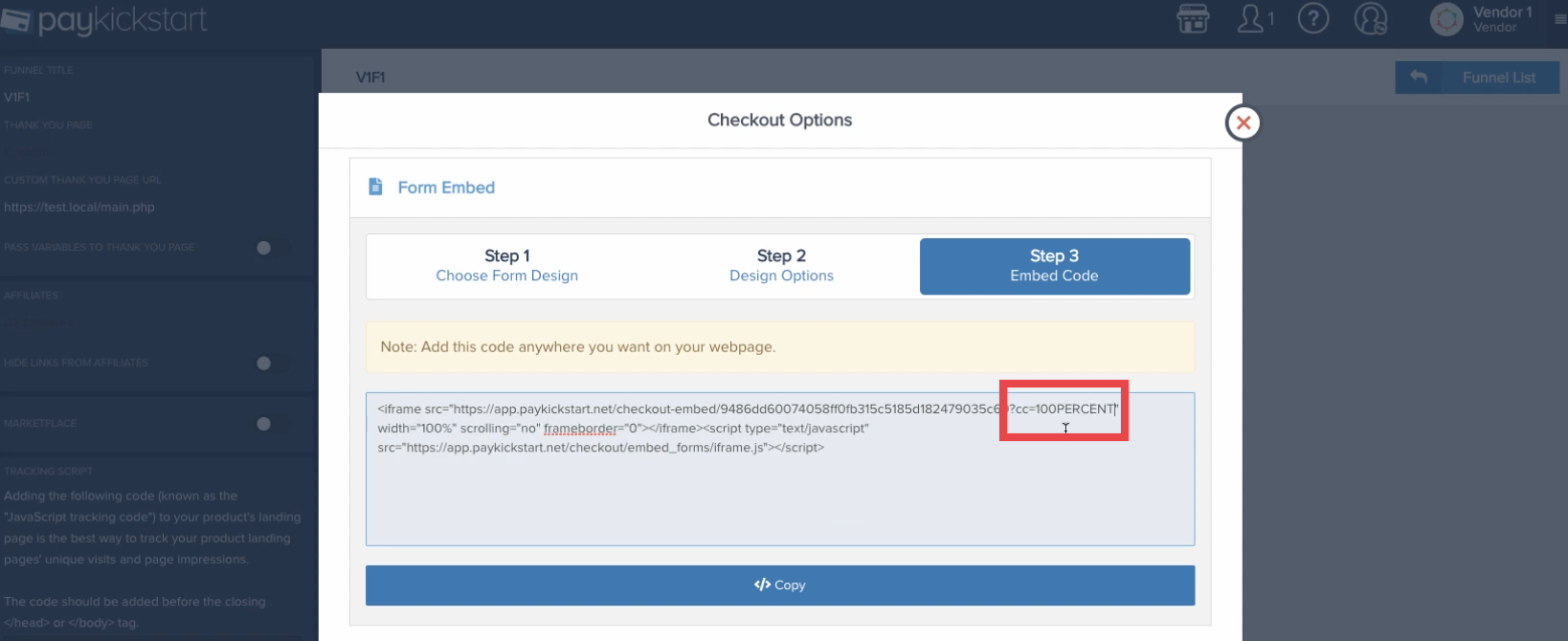The width and height of the screenshot is (1568, 641).
Task: Click the Form Embed heading link
Action: click(x=446, y=188)
